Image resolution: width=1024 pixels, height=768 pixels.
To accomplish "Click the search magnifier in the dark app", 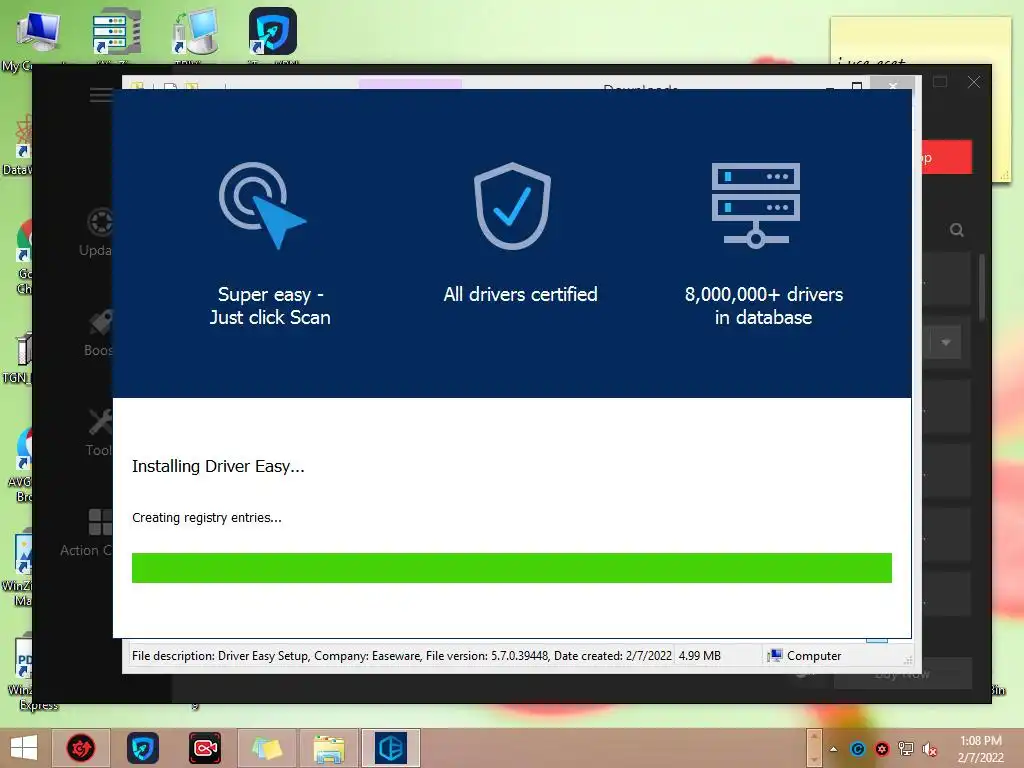I will [957, 230].
